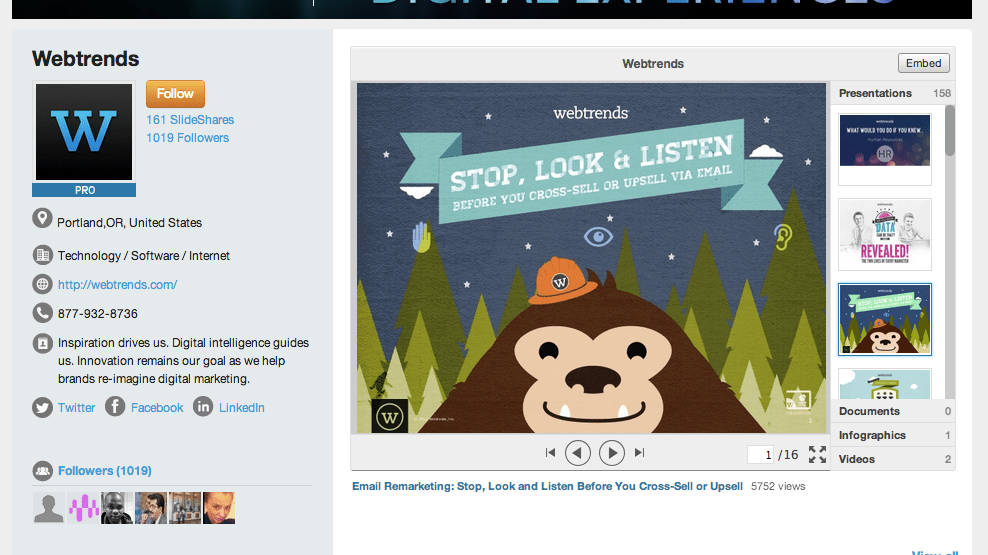This screenshot has height=555, width=988.
Task: Select the Documents section
Action: (x=894, y=411)
